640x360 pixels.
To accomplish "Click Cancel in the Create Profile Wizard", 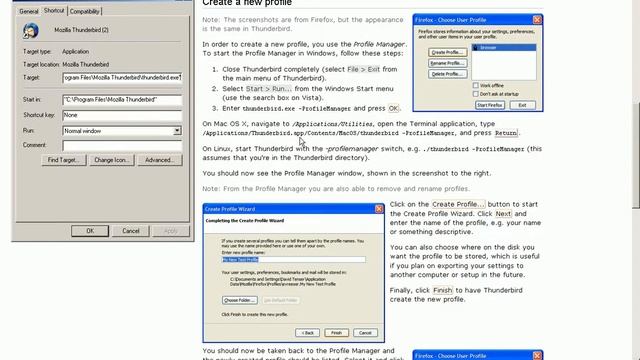I will pyautogui.click(x=365, y=333).
